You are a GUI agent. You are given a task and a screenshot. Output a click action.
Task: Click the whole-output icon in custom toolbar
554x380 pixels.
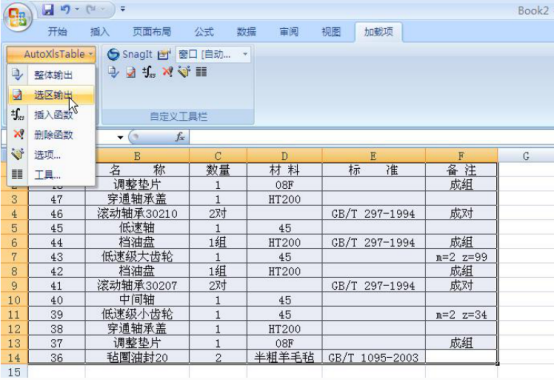[113, 72]
